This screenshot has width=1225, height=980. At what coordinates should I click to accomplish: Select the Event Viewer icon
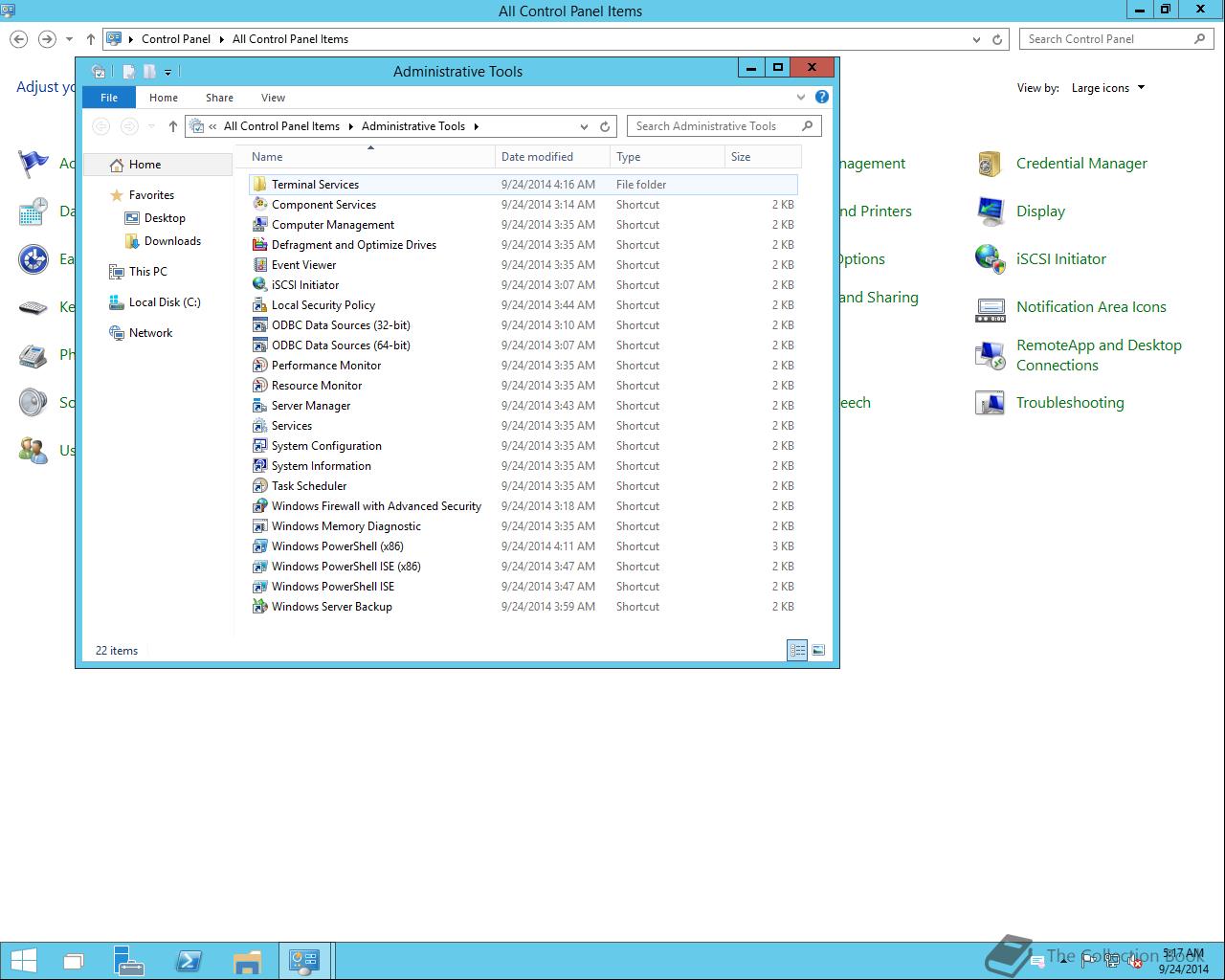pos(259,264)
